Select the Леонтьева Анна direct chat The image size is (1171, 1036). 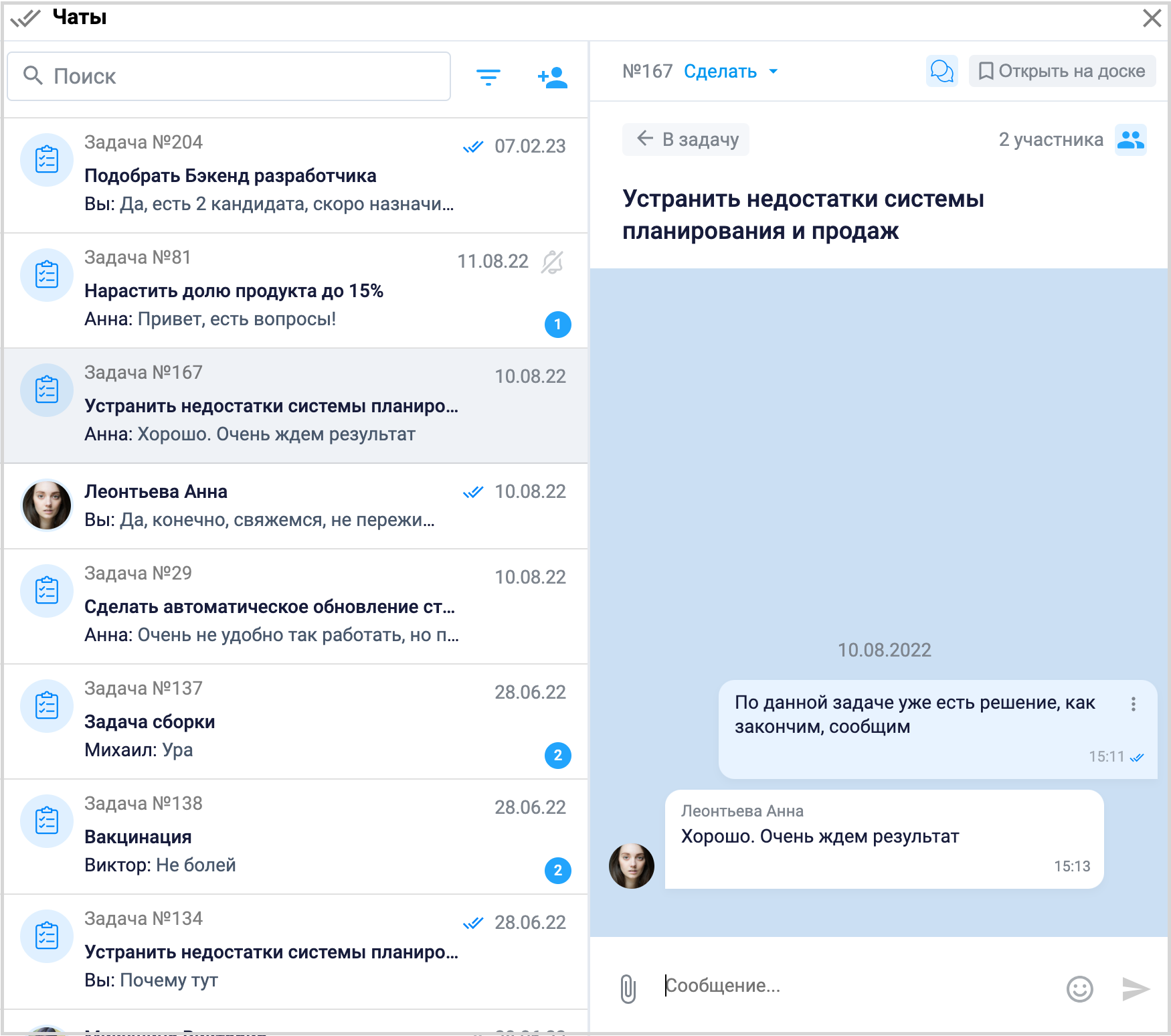[x=294, y=506]
